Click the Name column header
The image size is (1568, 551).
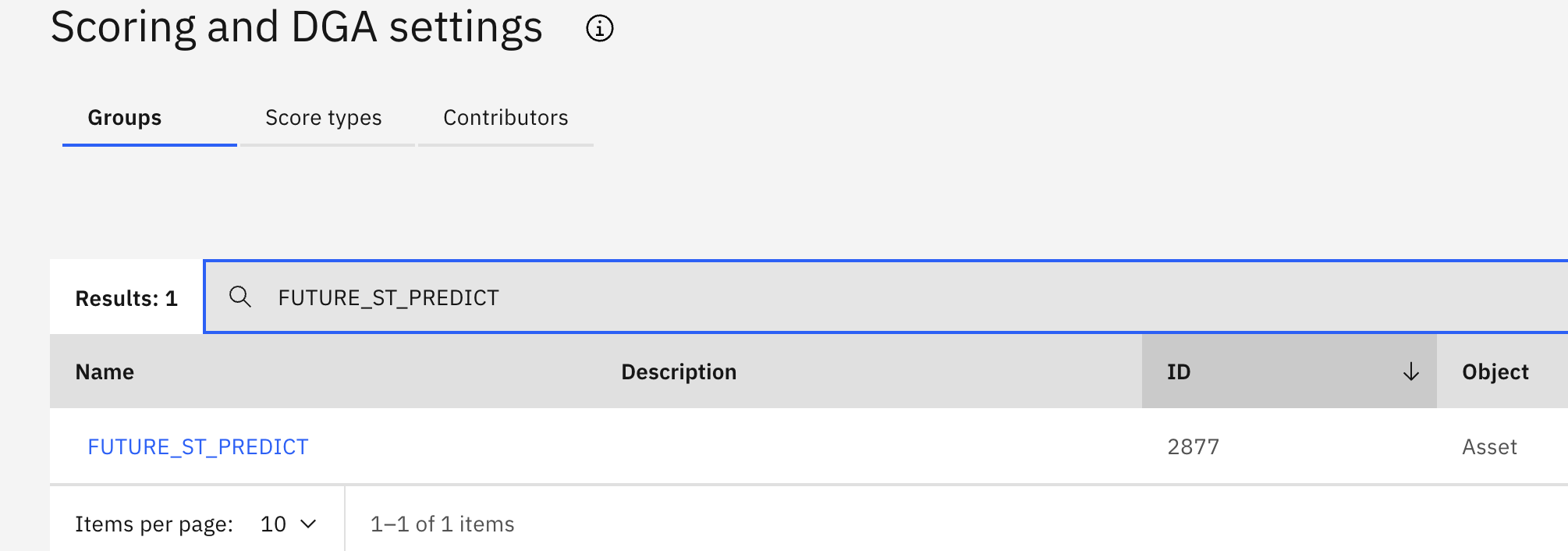[x=105, y=372]
